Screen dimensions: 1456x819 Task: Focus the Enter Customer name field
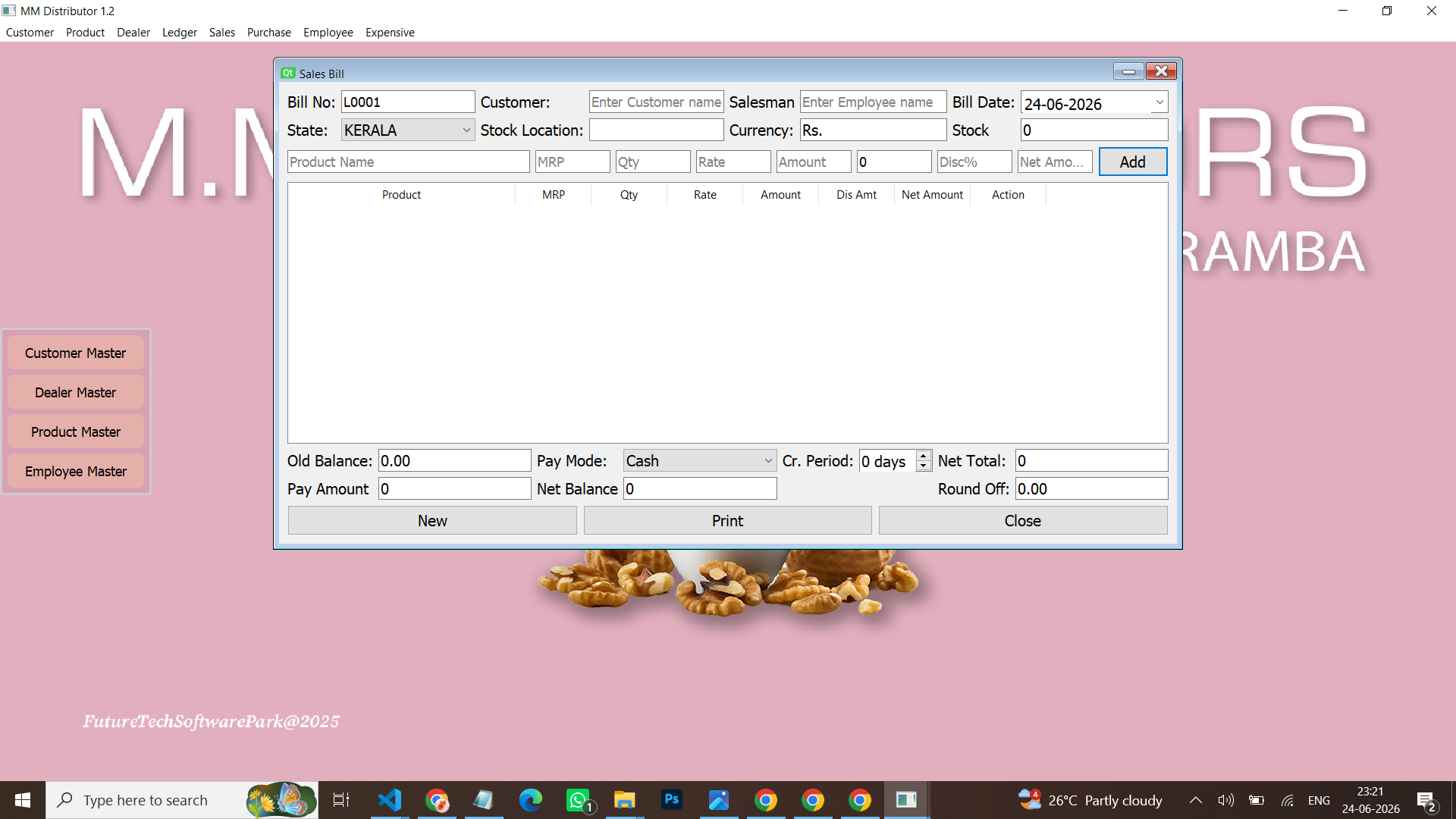click(657, 102)
